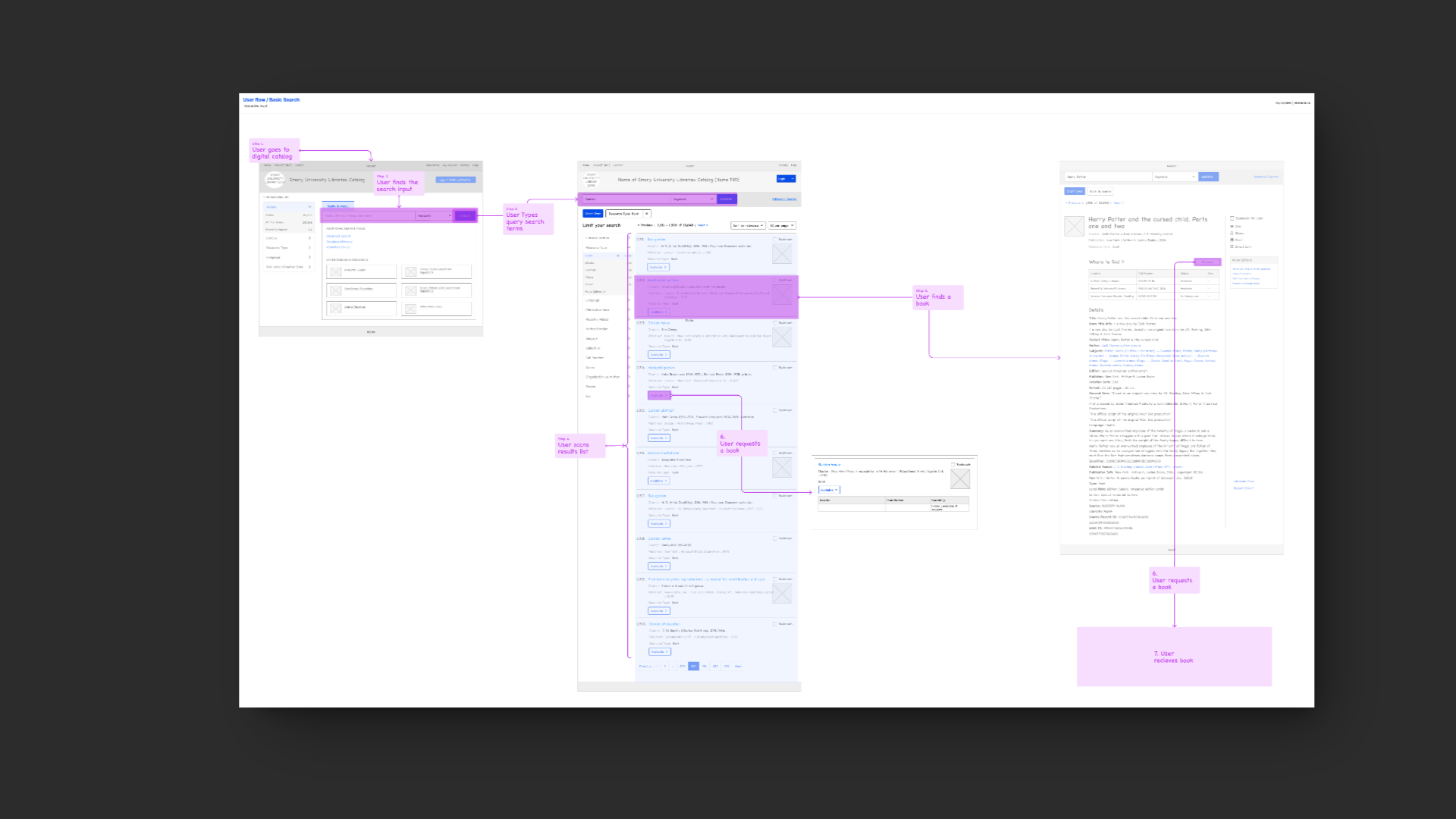The image size is (1456, 819).
Task: Click Emory University Library logo on homepage
Action: coord(275,180)
